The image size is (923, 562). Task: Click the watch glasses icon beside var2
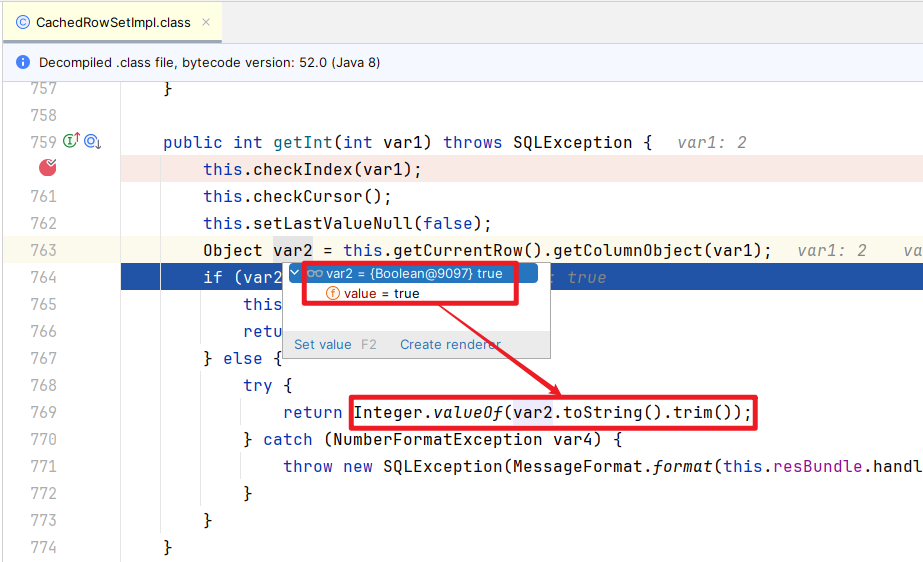coord(315,274)
